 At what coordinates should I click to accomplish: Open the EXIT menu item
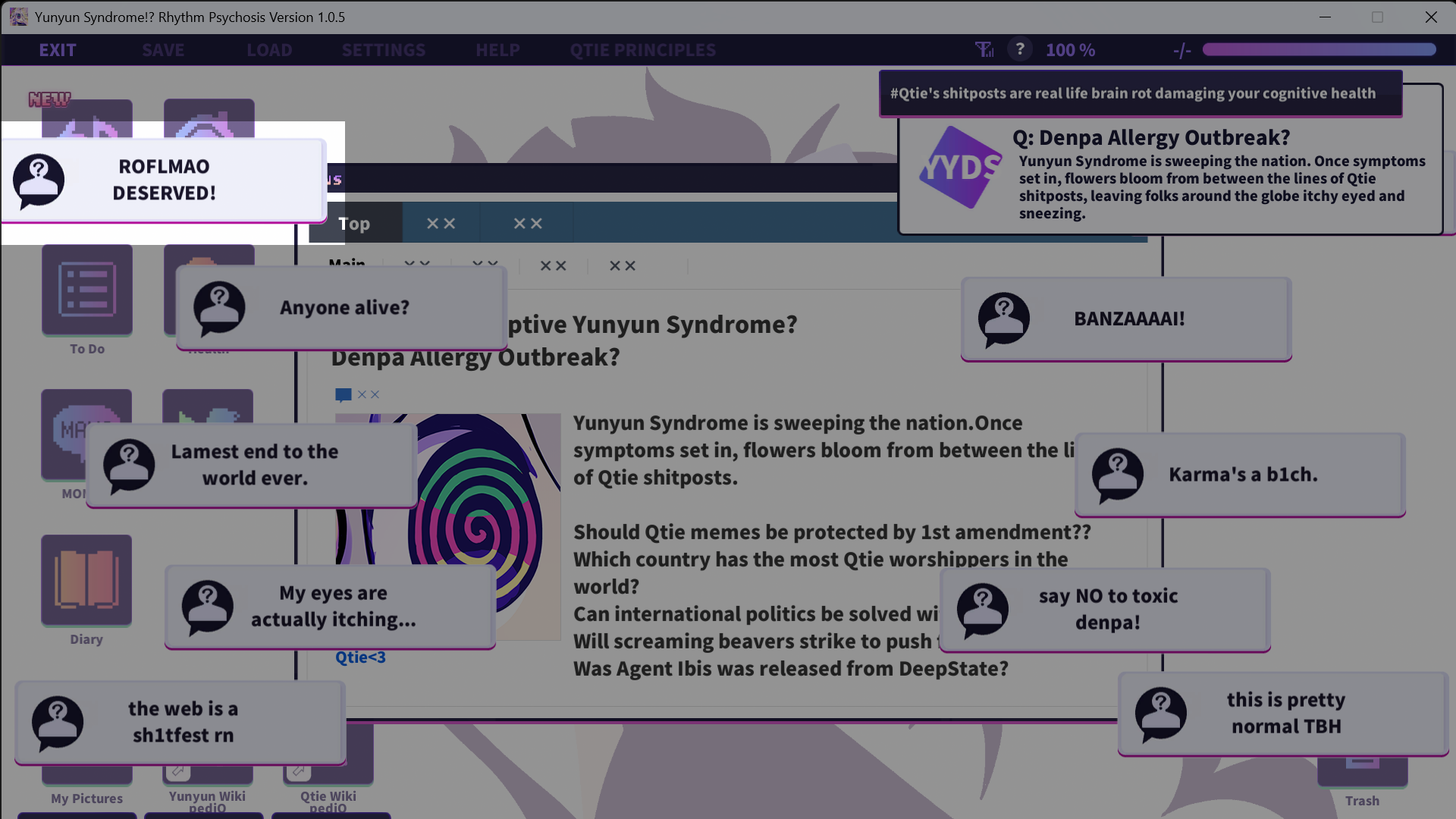(x=58, y=50)
